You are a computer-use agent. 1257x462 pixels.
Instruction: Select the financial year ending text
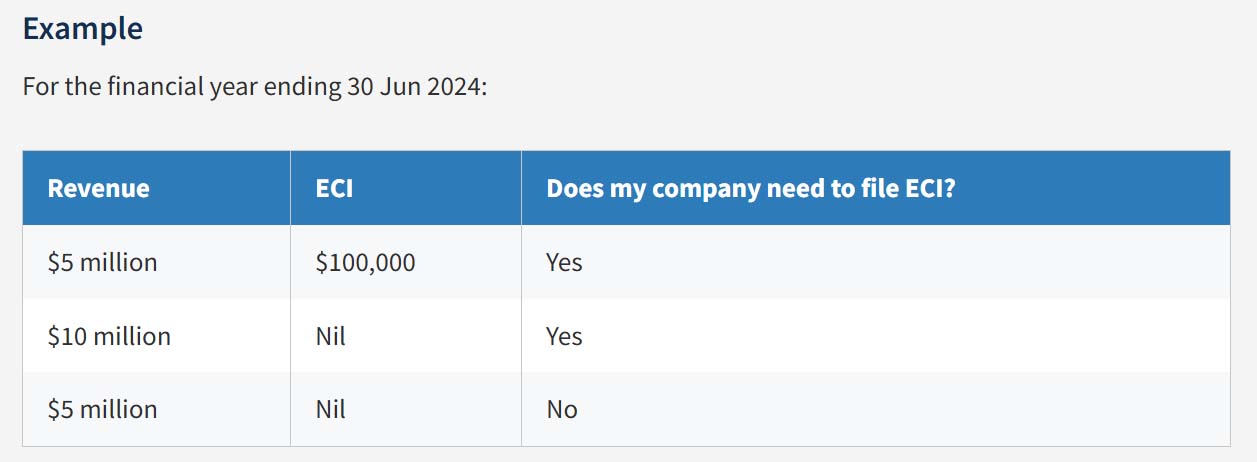pyautogui.click(x=255, y=85)
